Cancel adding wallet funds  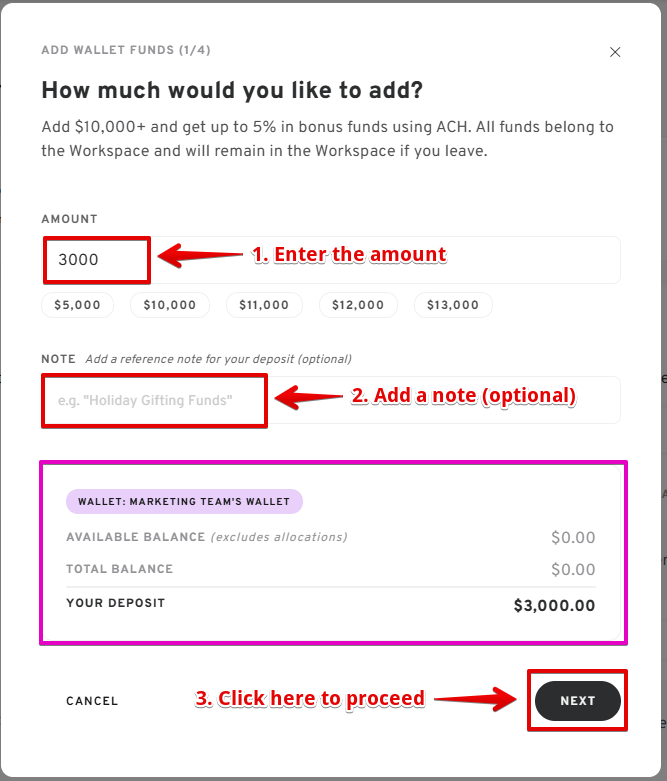pos(92,701)
